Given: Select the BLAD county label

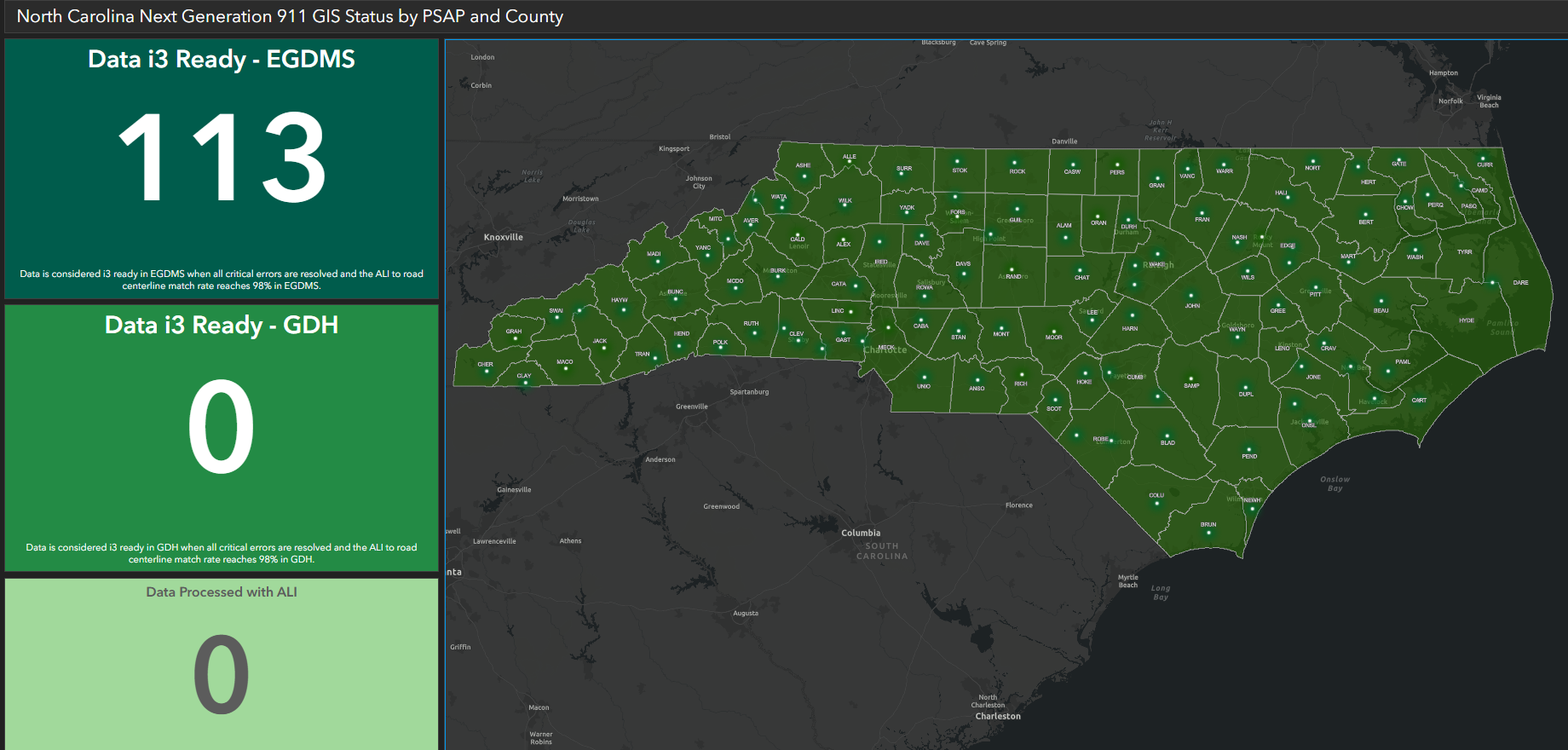Looking at the screenshot, I should (1167, 442).
